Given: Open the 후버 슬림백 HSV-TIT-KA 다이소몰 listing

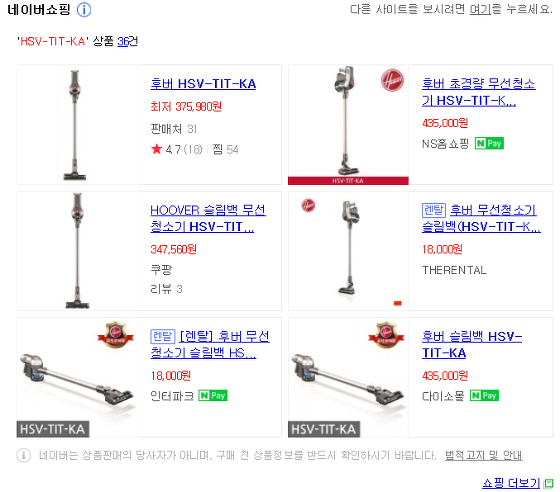Looking at the screenshot, I should 472,345.
